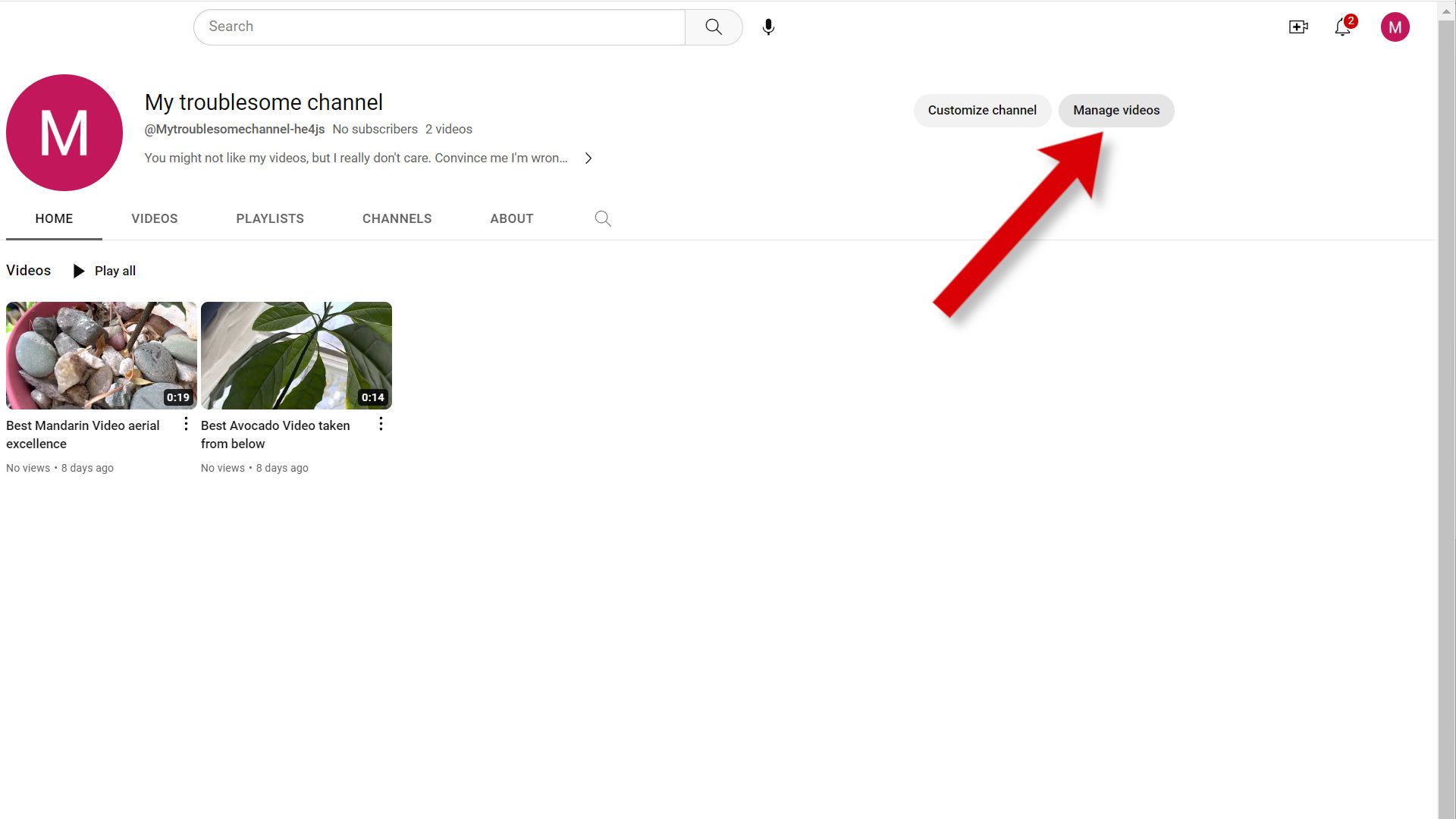The height and width of the screenshot is (819, 1456).
Task: Click the Customize channel button
Action: coord(982,110)
